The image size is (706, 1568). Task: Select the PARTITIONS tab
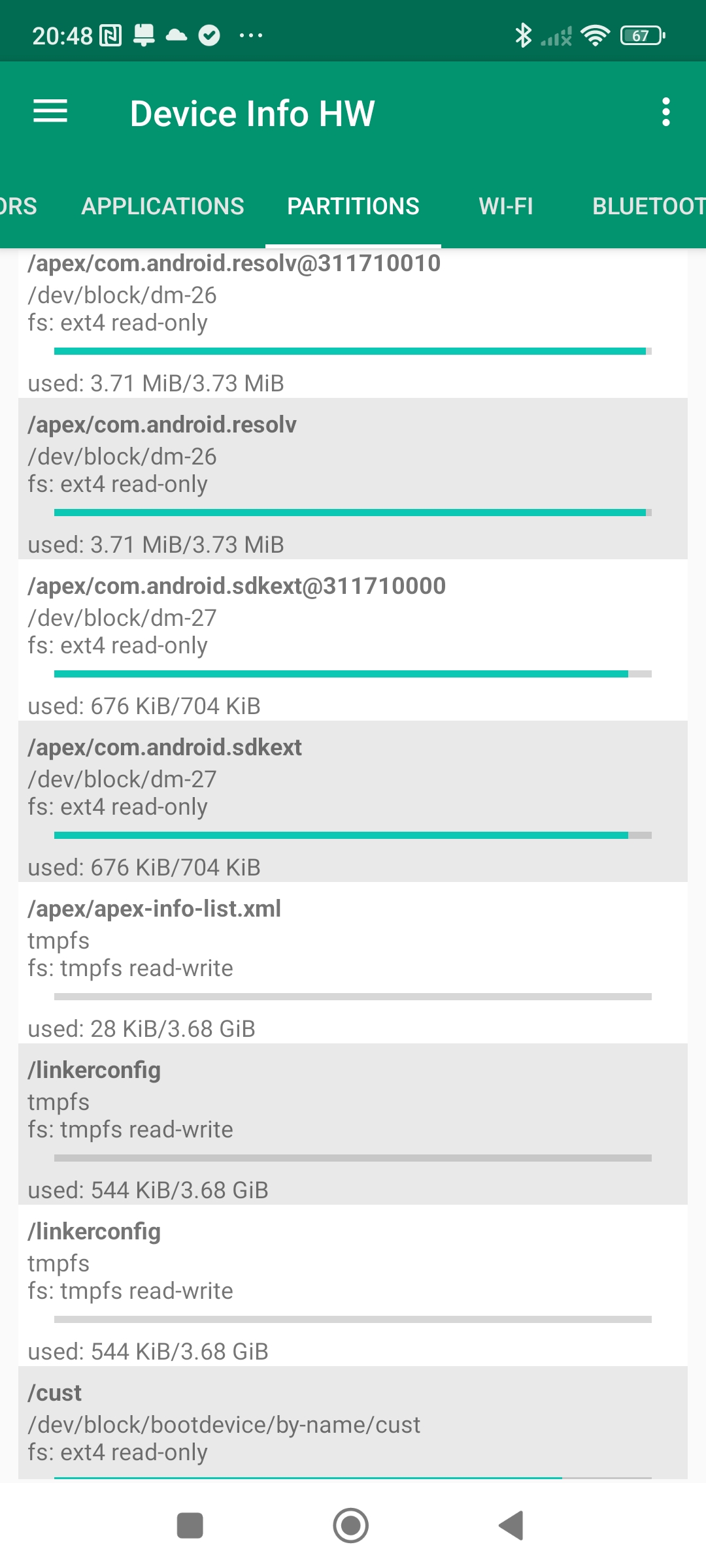pos(353,206)
